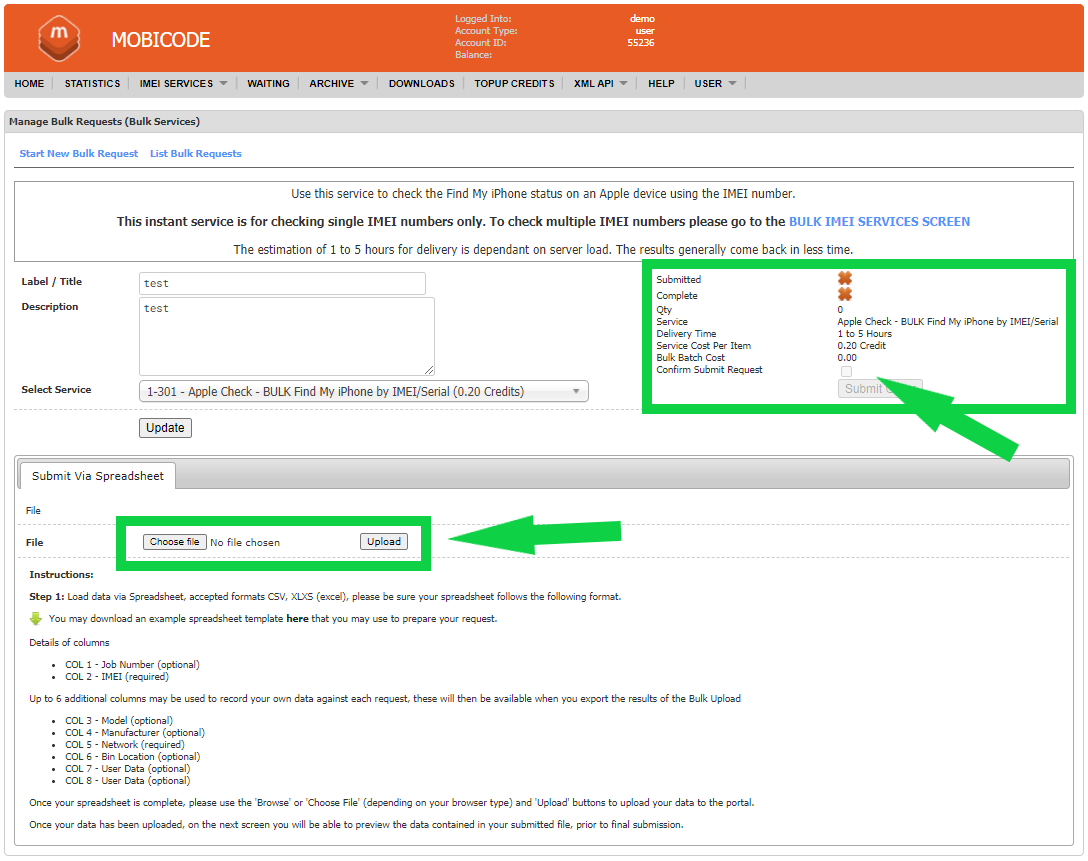Click the Update button
The image size is (1088, 861).
(165, 428)
